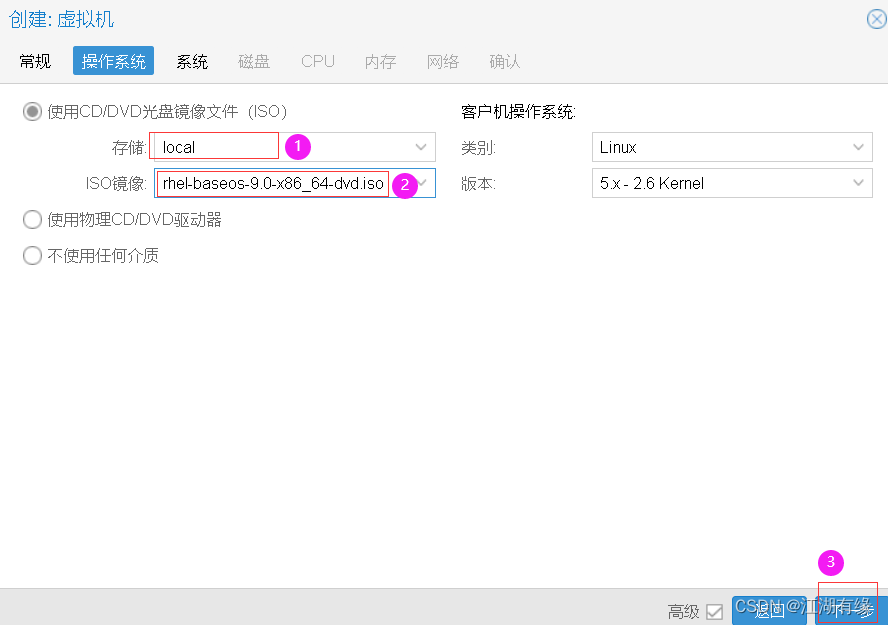The image size is (888, 625).
Task: Switch to the 内存 tab
Action: pos(380,61)
